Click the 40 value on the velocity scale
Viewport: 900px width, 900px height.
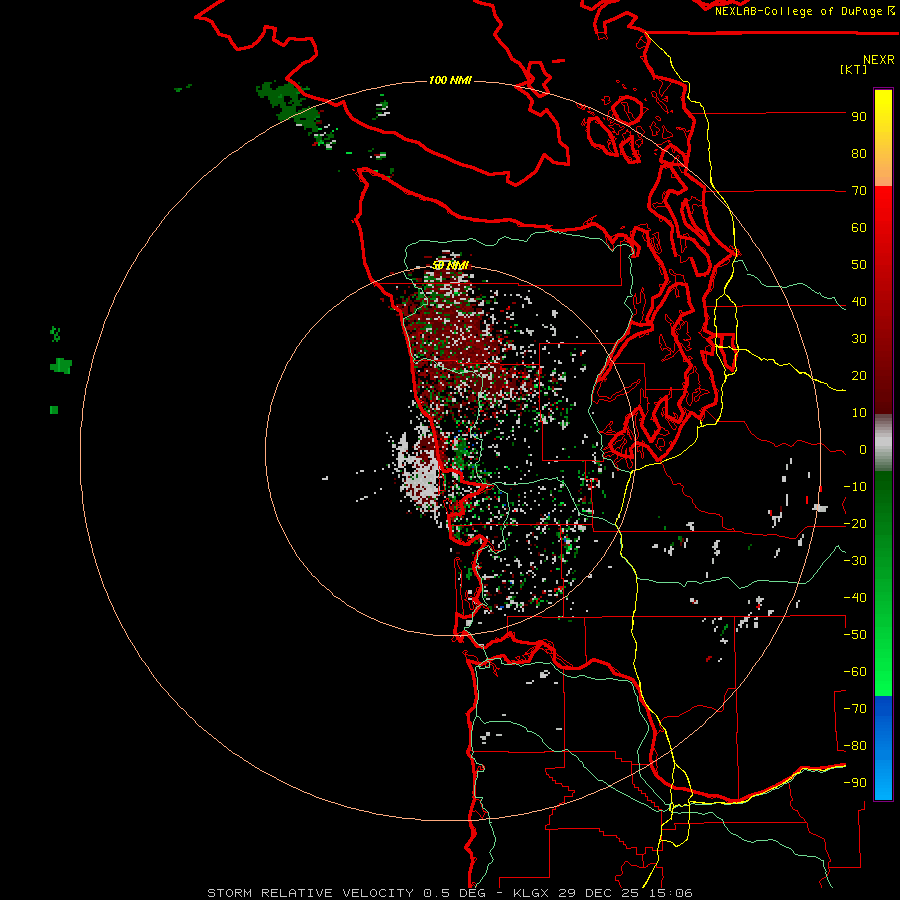click(x=859, y=302)
